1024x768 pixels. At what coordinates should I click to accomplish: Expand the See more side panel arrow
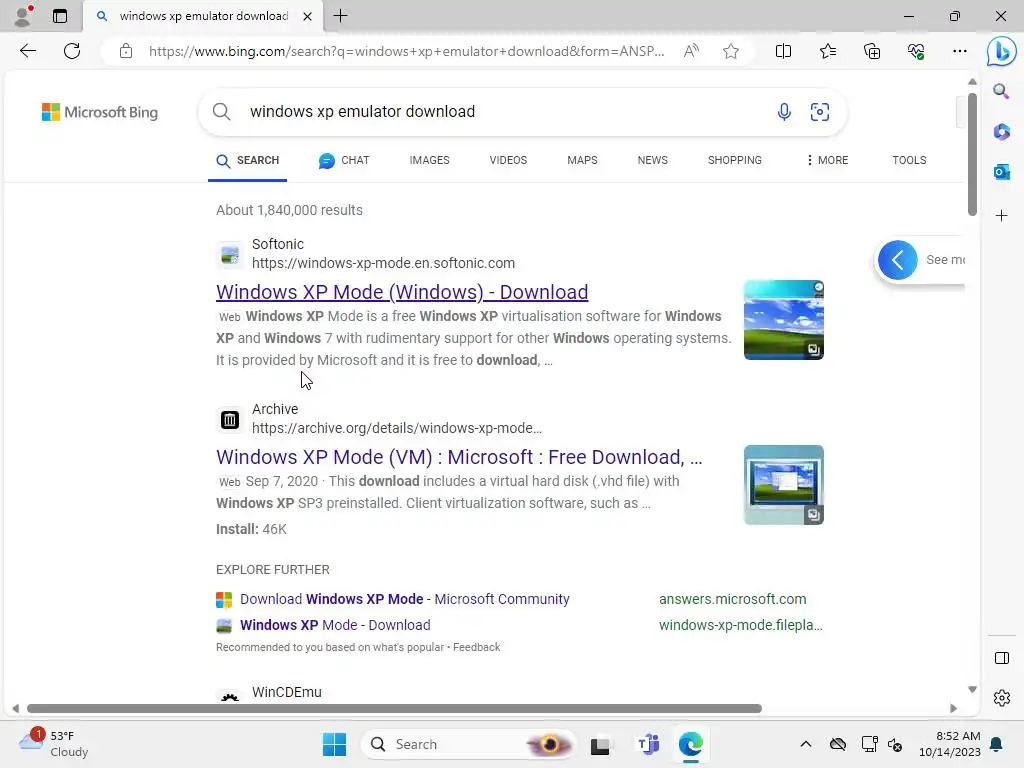click(x=897, y=260)
